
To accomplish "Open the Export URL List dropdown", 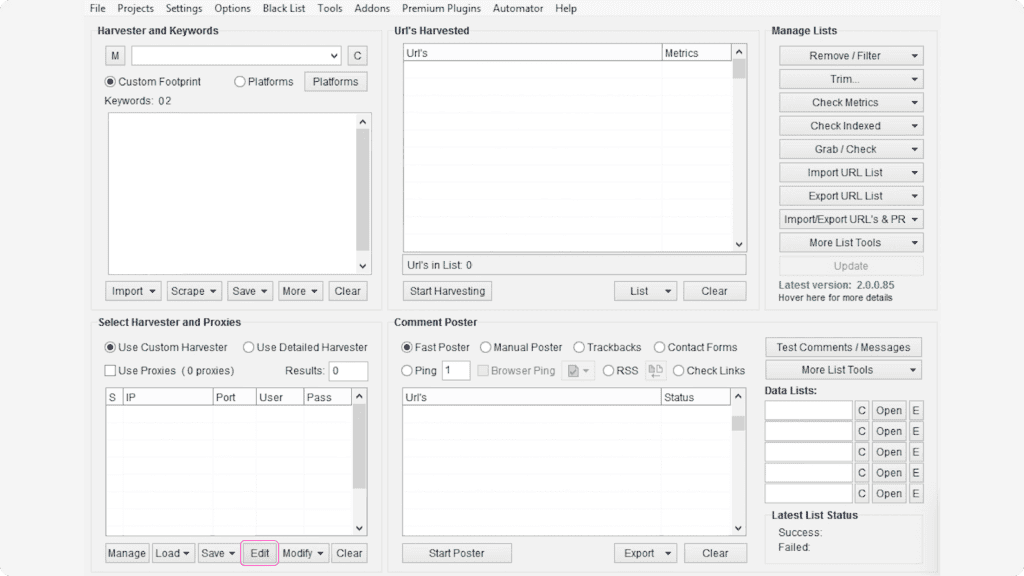I will [850, 196].
